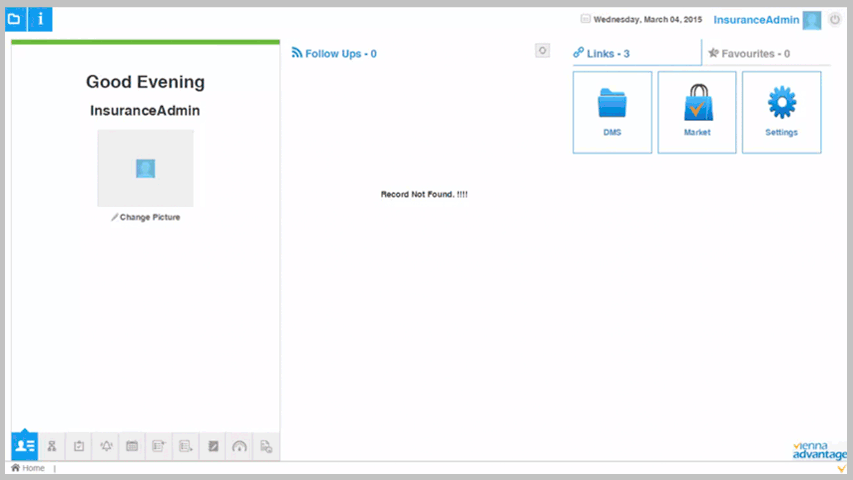Image resolution: width=853 pixels, height=480 pixels.
Task: Open the folder menu icon at top left
Action: pyautogui.click(x=15, y=19)
